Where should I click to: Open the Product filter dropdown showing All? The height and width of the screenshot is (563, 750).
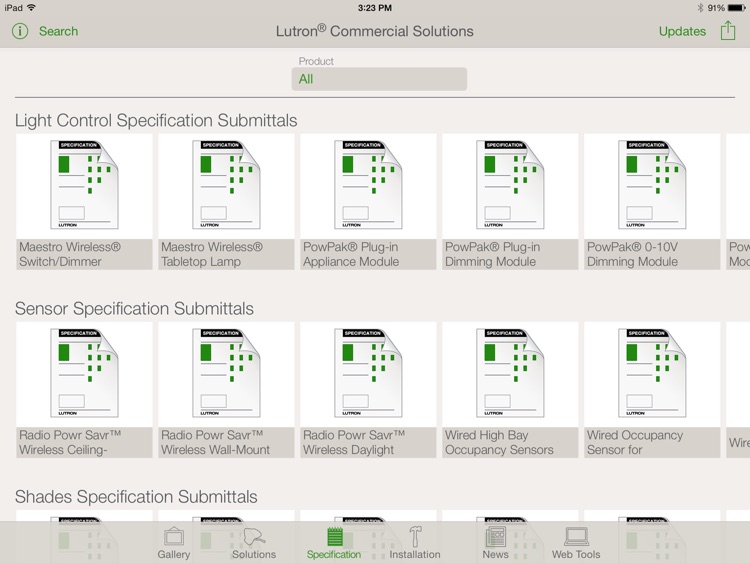click(379, 79)
